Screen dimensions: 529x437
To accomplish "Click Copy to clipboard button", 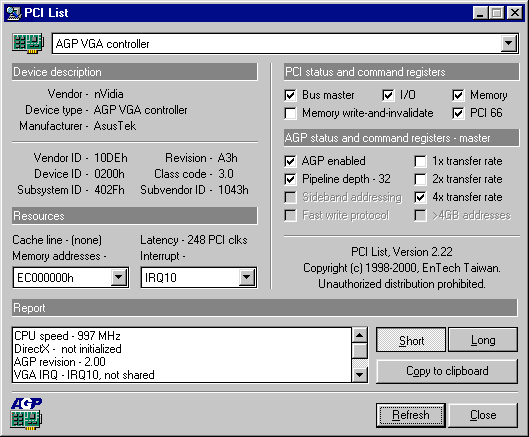I will click(447, 371).
